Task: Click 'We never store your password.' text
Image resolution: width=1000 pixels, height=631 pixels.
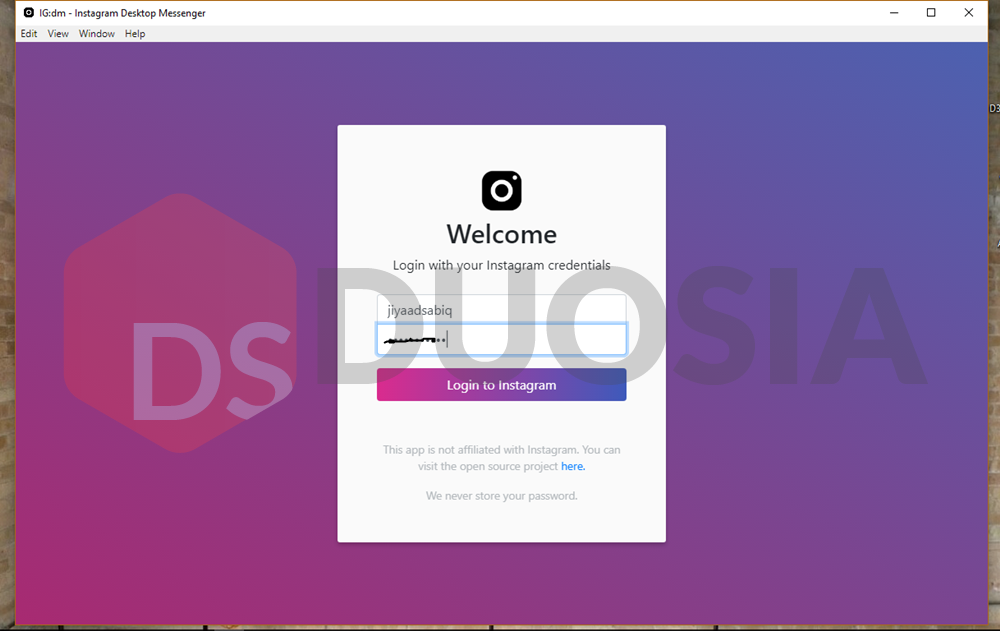Action: tap(501, 496)
